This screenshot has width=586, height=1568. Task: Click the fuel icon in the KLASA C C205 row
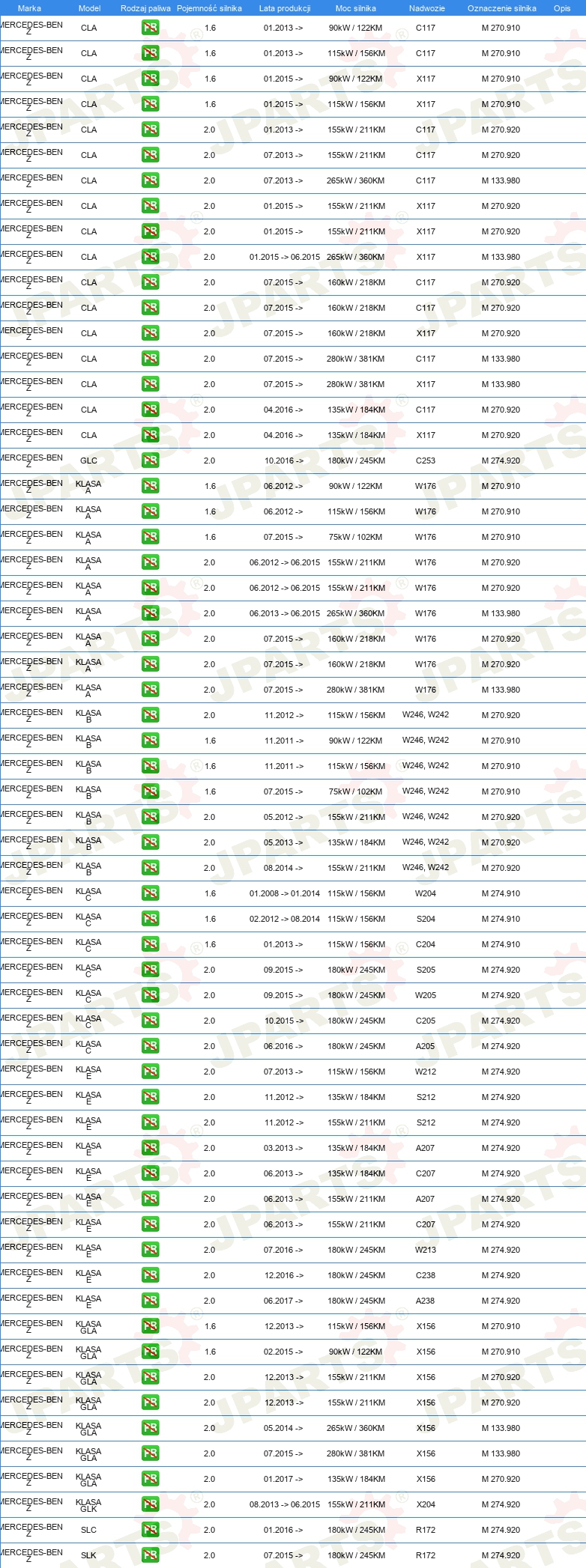point(150,1021)
